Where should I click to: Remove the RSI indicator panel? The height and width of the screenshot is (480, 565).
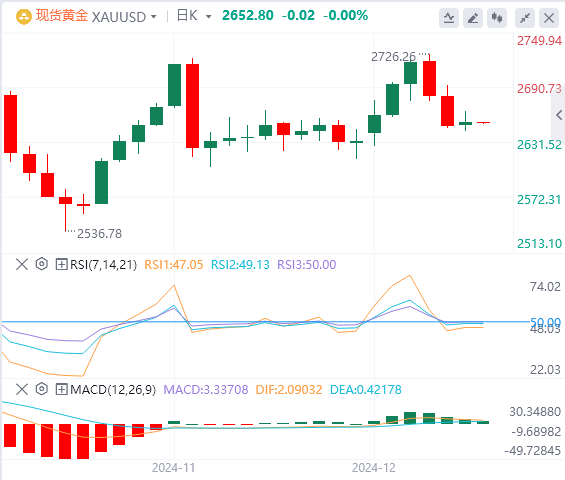pyautogui.click(x=22, y=265)
